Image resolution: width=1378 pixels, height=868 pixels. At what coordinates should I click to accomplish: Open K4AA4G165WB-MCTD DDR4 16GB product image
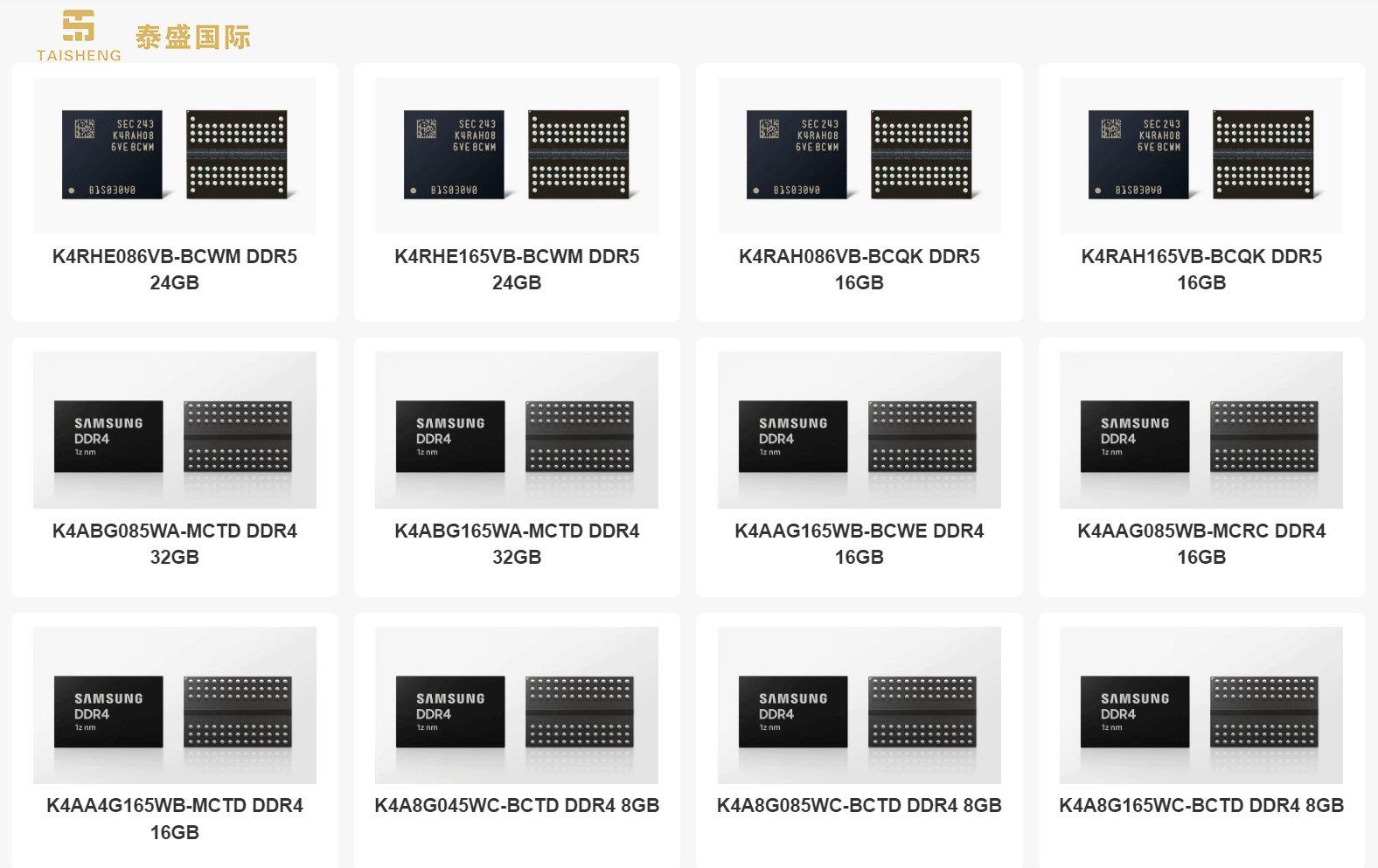click(175, 705)
